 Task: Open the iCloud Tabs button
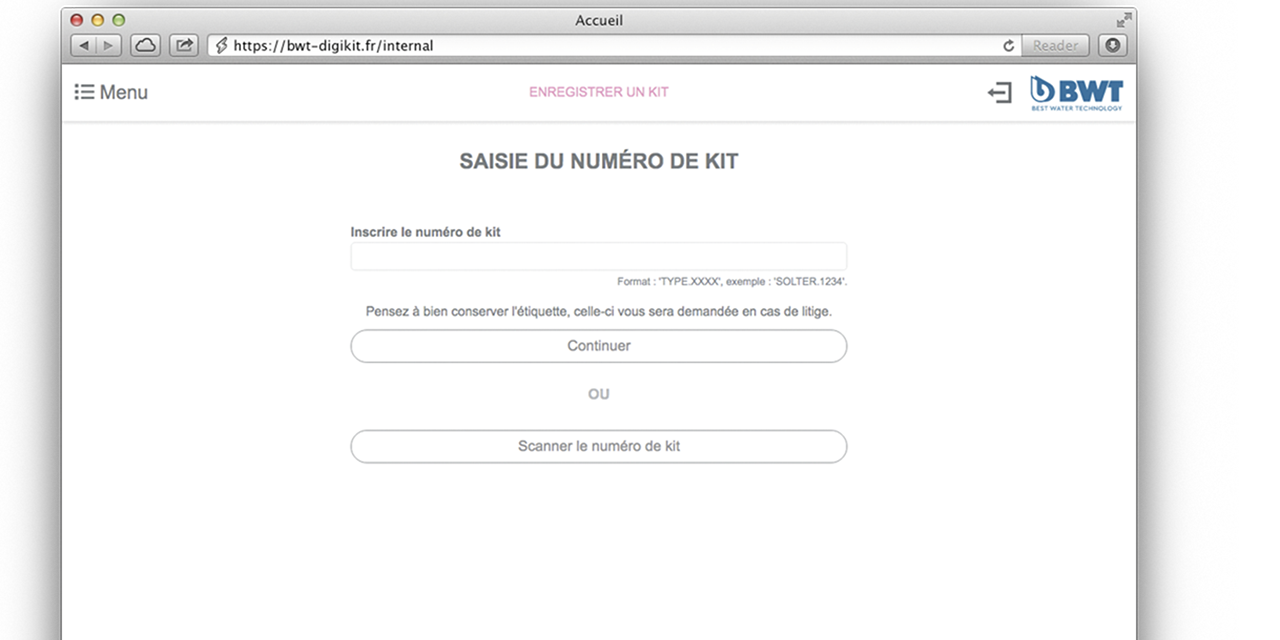(145, 45)
